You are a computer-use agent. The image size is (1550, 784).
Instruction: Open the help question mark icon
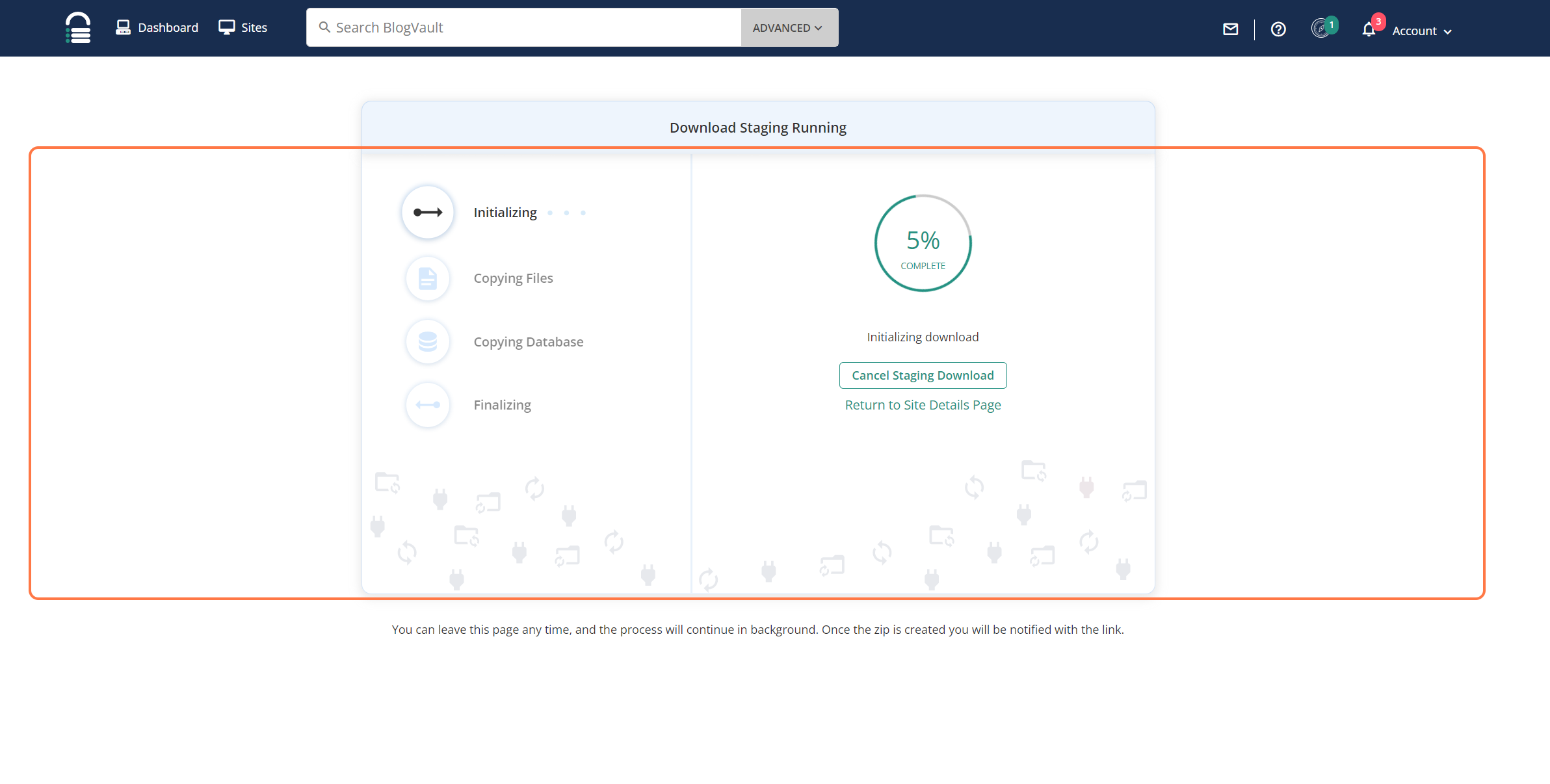pyautogui.click(x=1278, y=29)
